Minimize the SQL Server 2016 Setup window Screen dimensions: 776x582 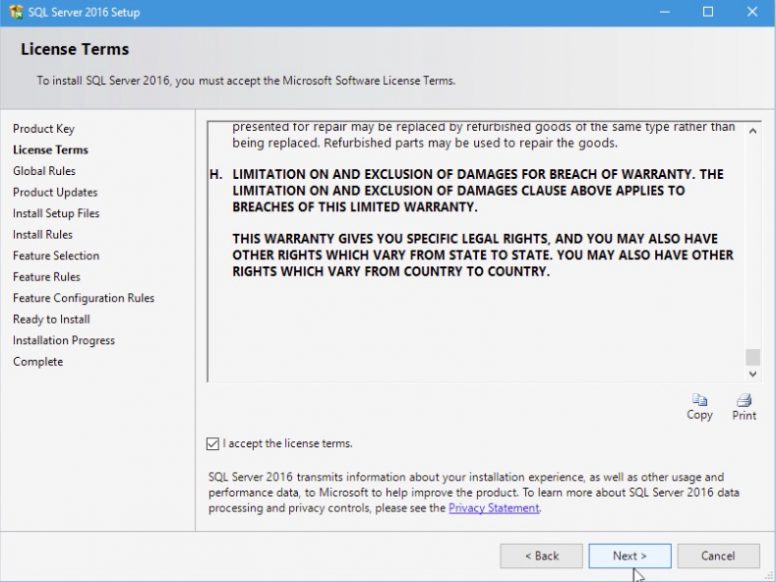pos(665,12)
